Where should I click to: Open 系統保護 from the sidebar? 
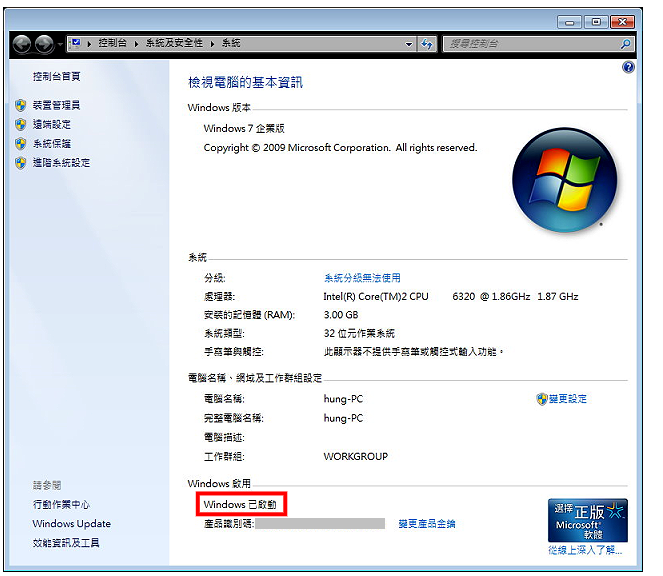tap(52, 144)
